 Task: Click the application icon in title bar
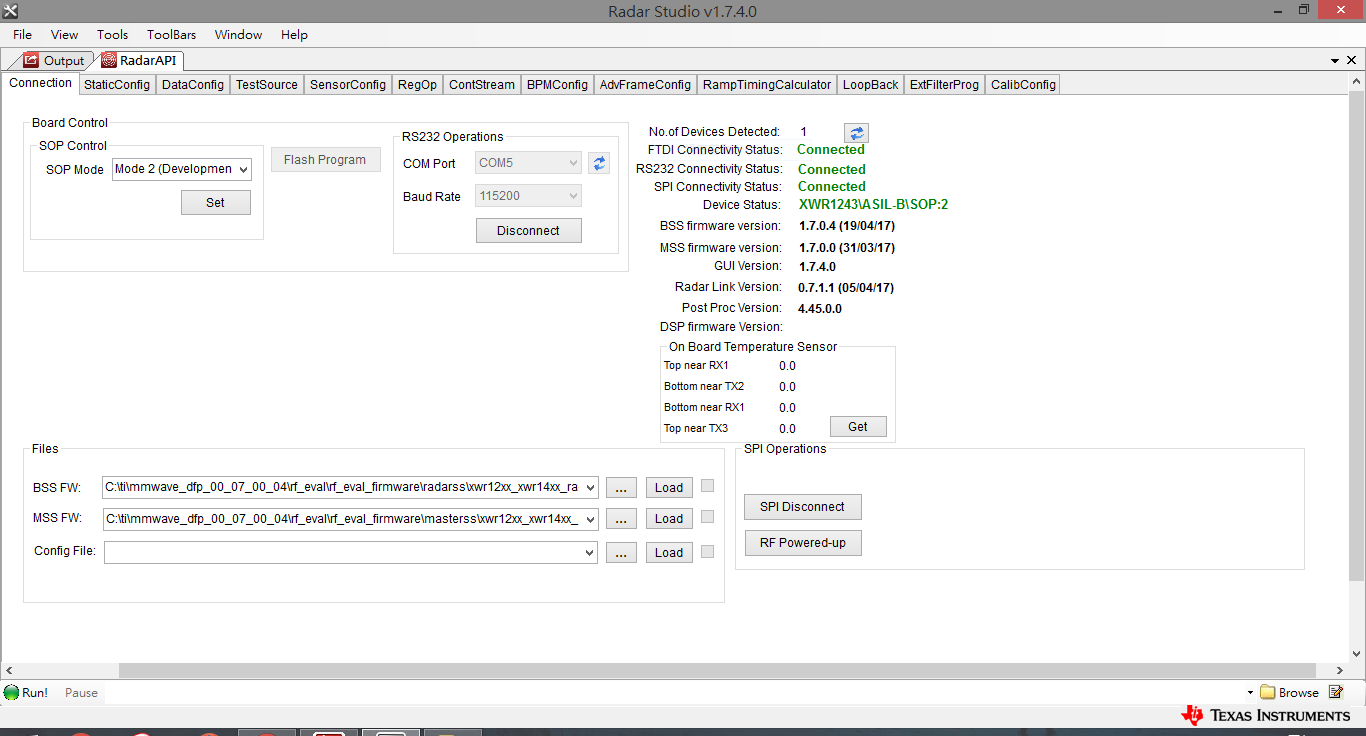pos(10,10)
